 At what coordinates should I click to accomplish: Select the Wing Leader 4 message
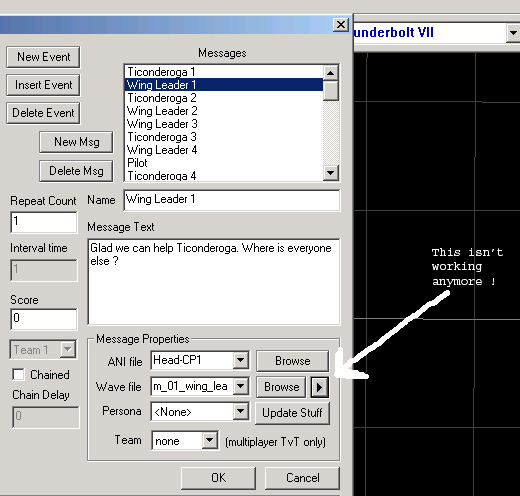[224, 150]
